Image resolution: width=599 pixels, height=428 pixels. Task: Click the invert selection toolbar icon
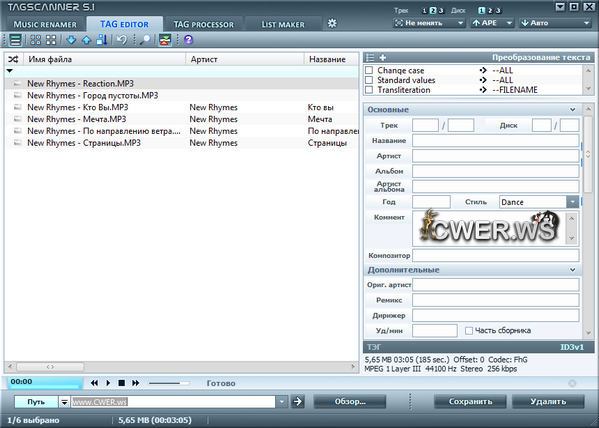pos(51,40)
